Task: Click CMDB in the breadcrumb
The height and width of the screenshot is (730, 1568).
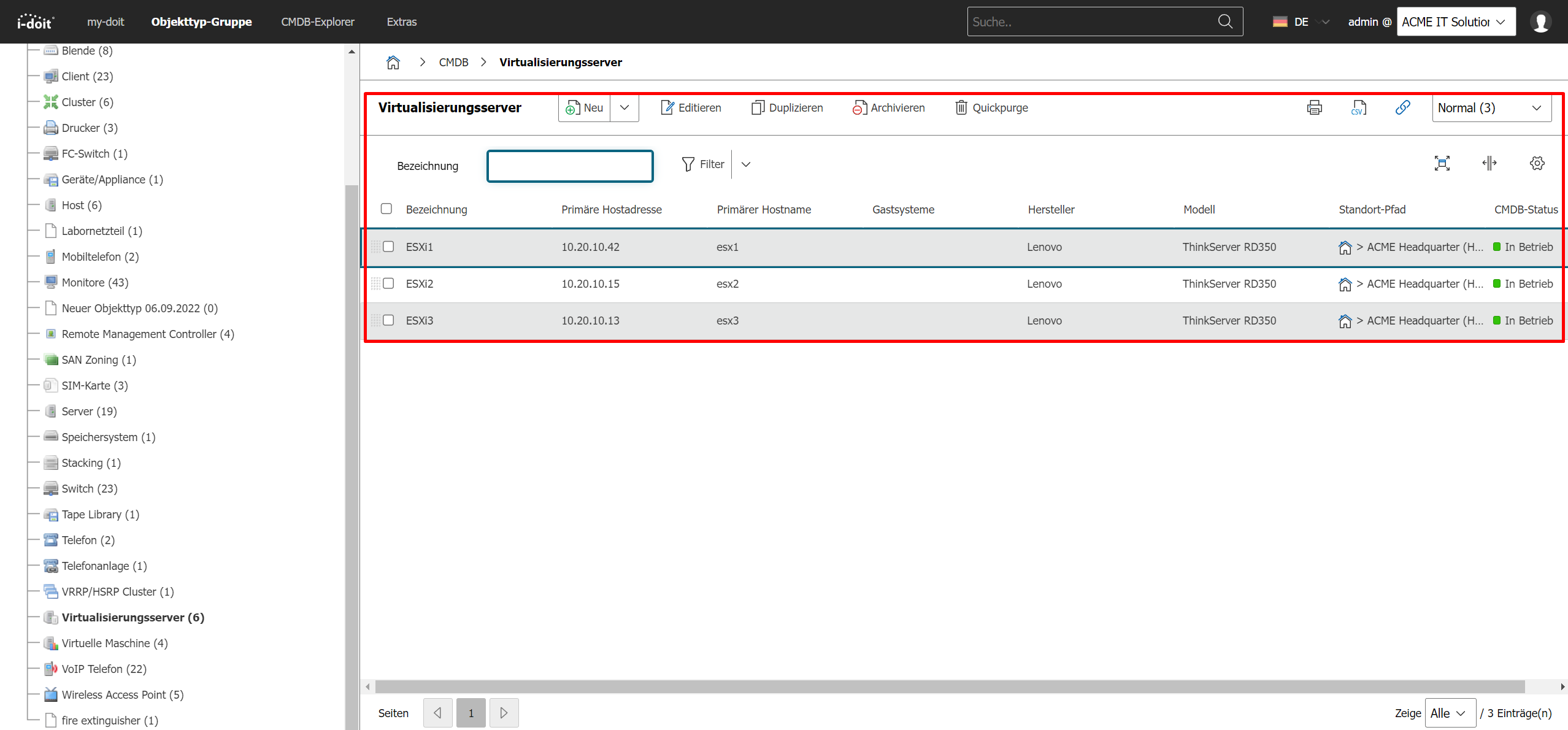Action: point(453,63)
